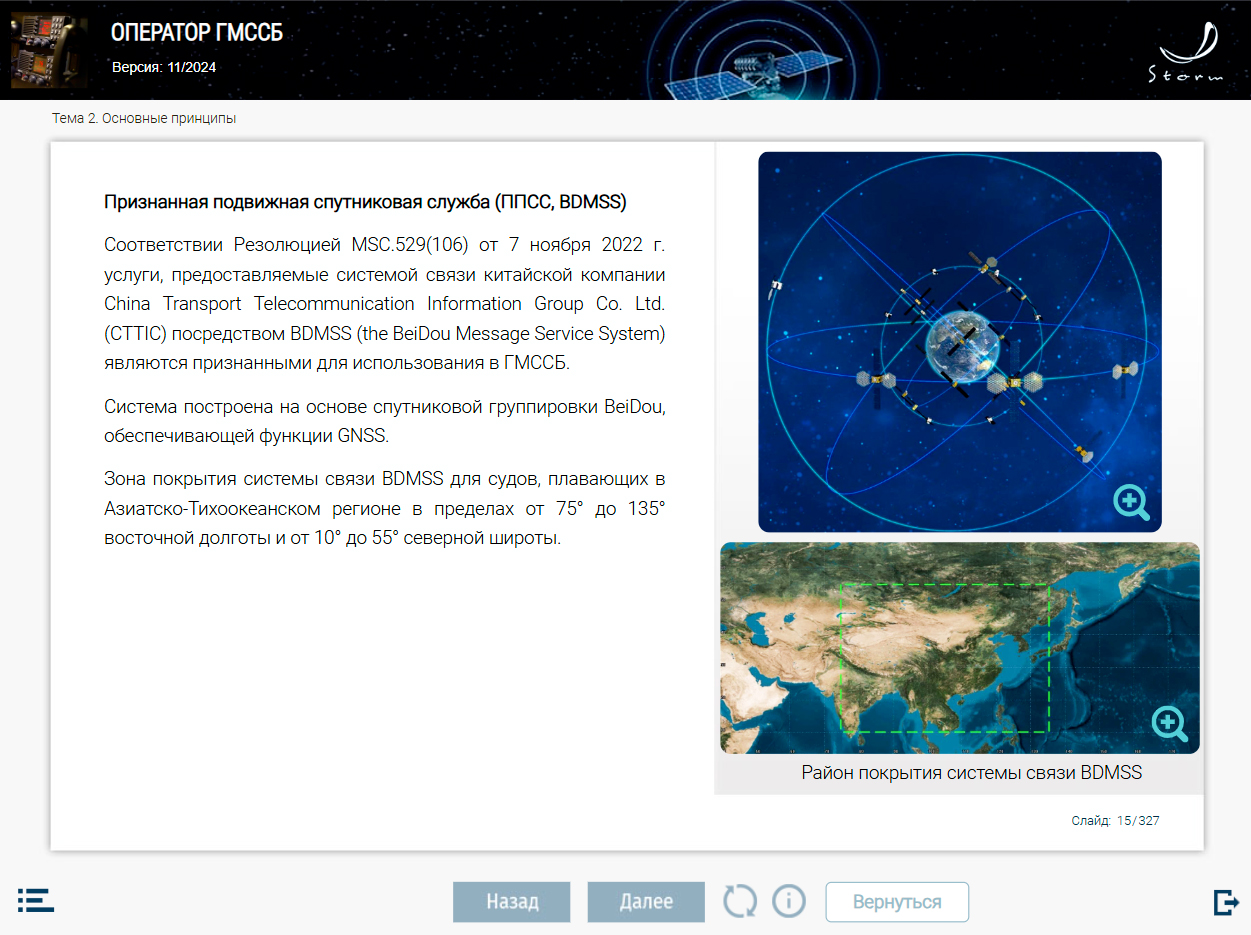1251x935 pixels.
Task: Open the Asia coverage area map
Action: click(960, 648)
